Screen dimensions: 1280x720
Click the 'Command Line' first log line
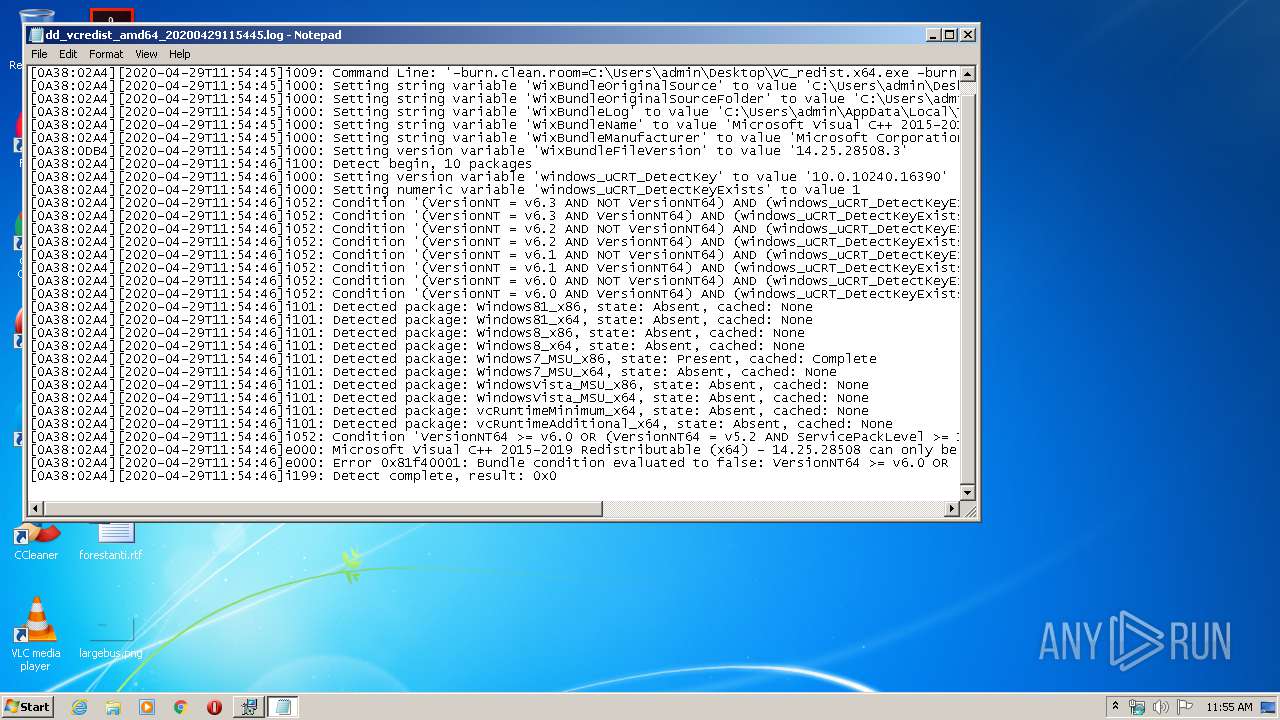click(x=494, y=73)
